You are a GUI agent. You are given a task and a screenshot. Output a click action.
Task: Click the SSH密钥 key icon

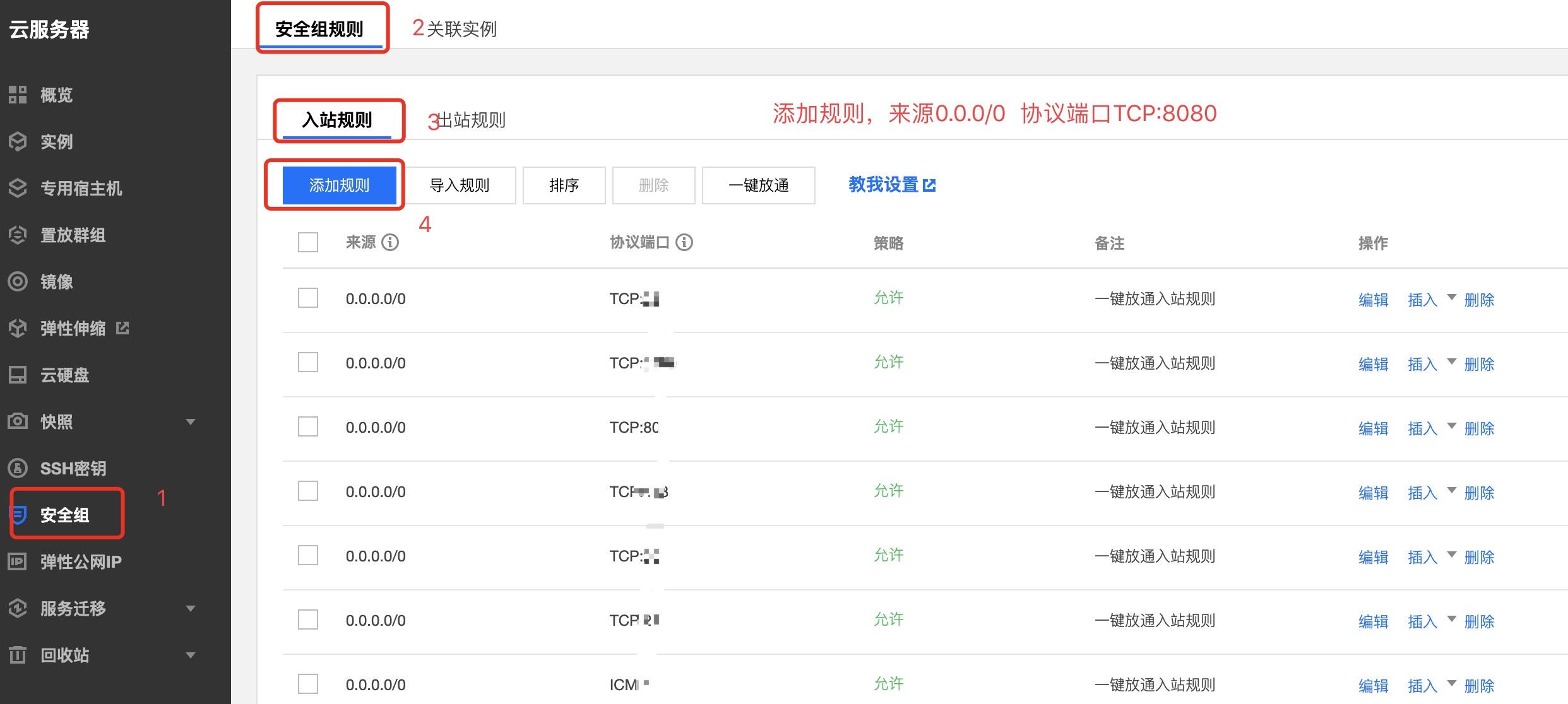18,468
